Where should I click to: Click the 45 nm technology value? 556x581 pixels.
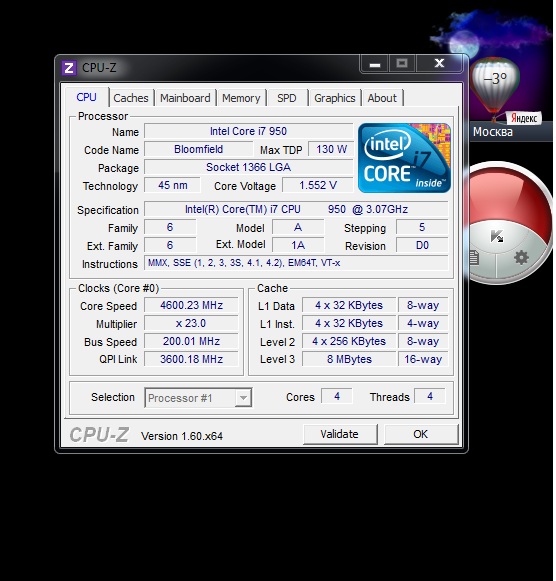[173, 185]
